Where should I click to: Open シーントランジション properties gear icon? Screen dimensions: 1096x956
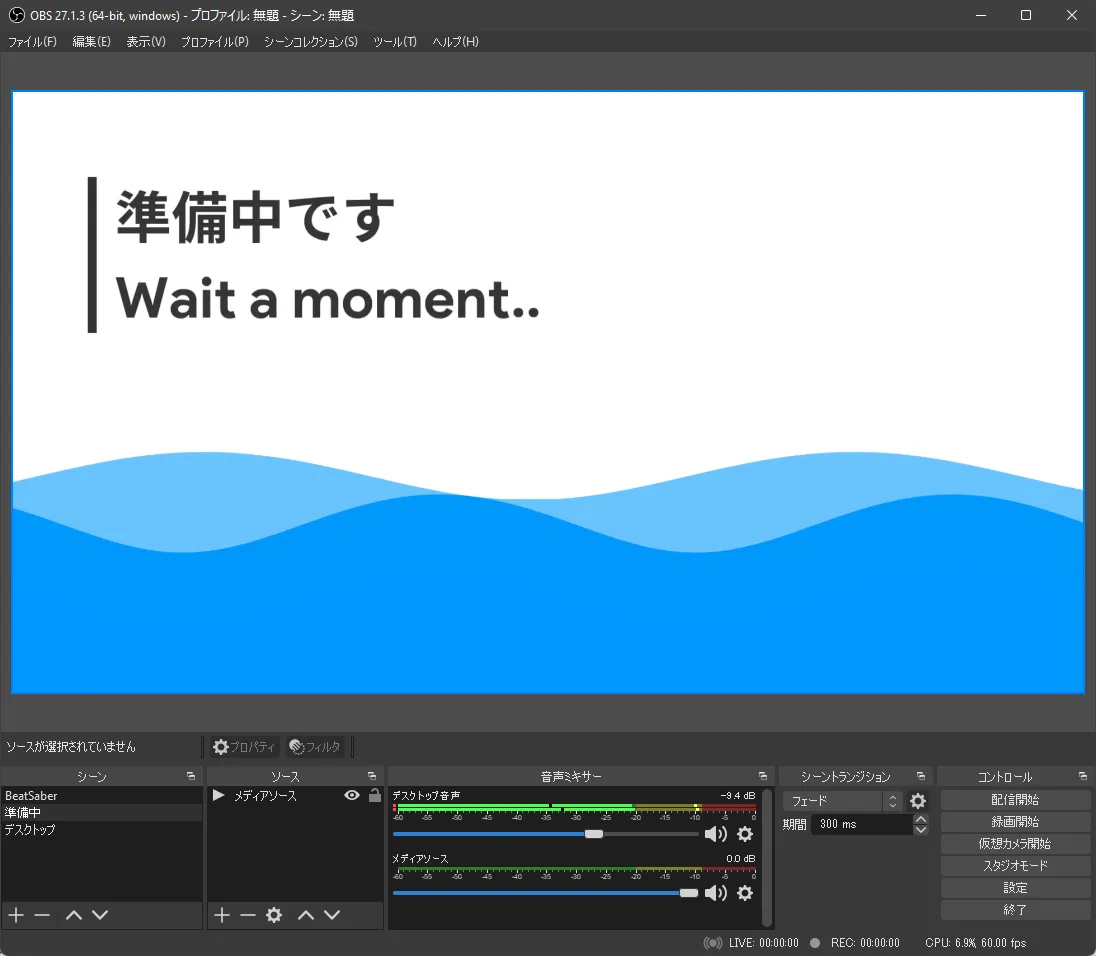(918, 801)
